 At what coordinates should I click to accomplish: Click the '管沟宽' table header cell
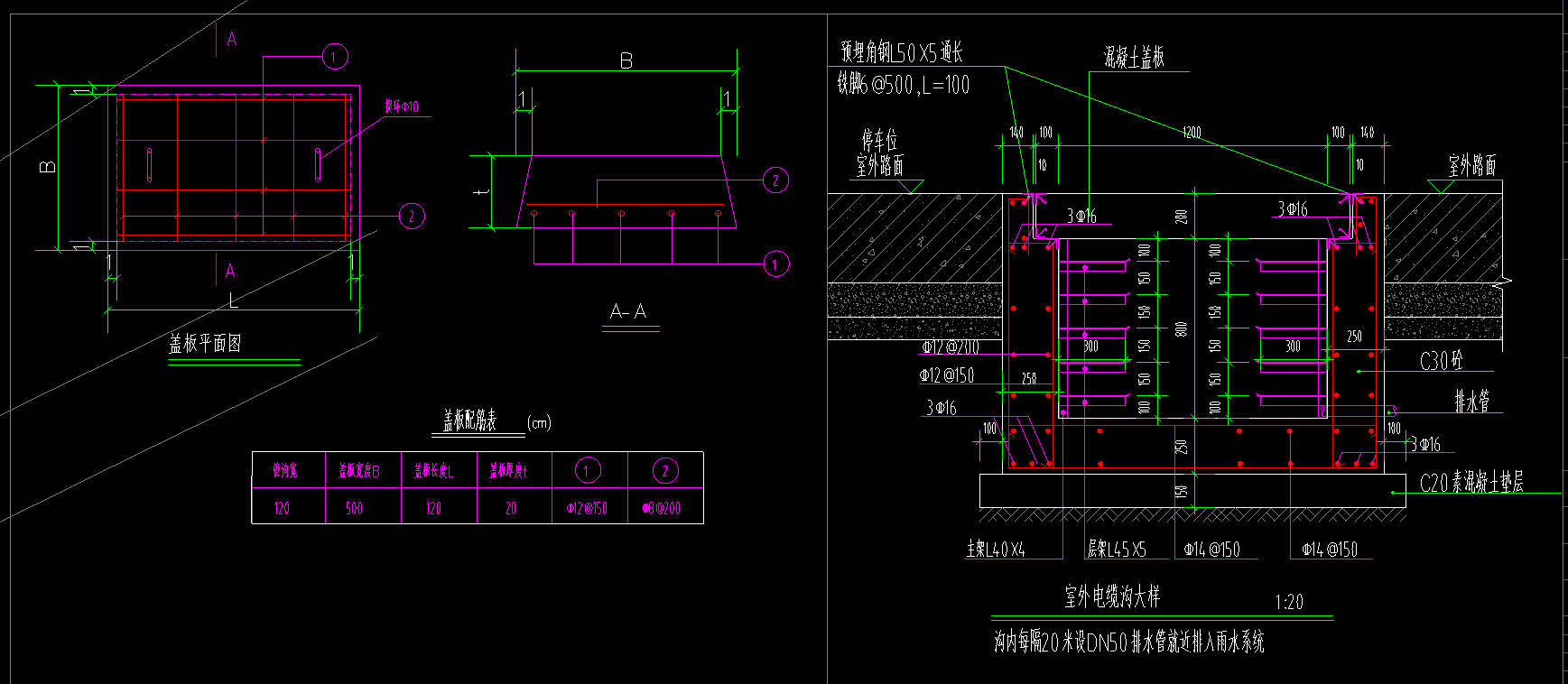(x=286, y=470)
